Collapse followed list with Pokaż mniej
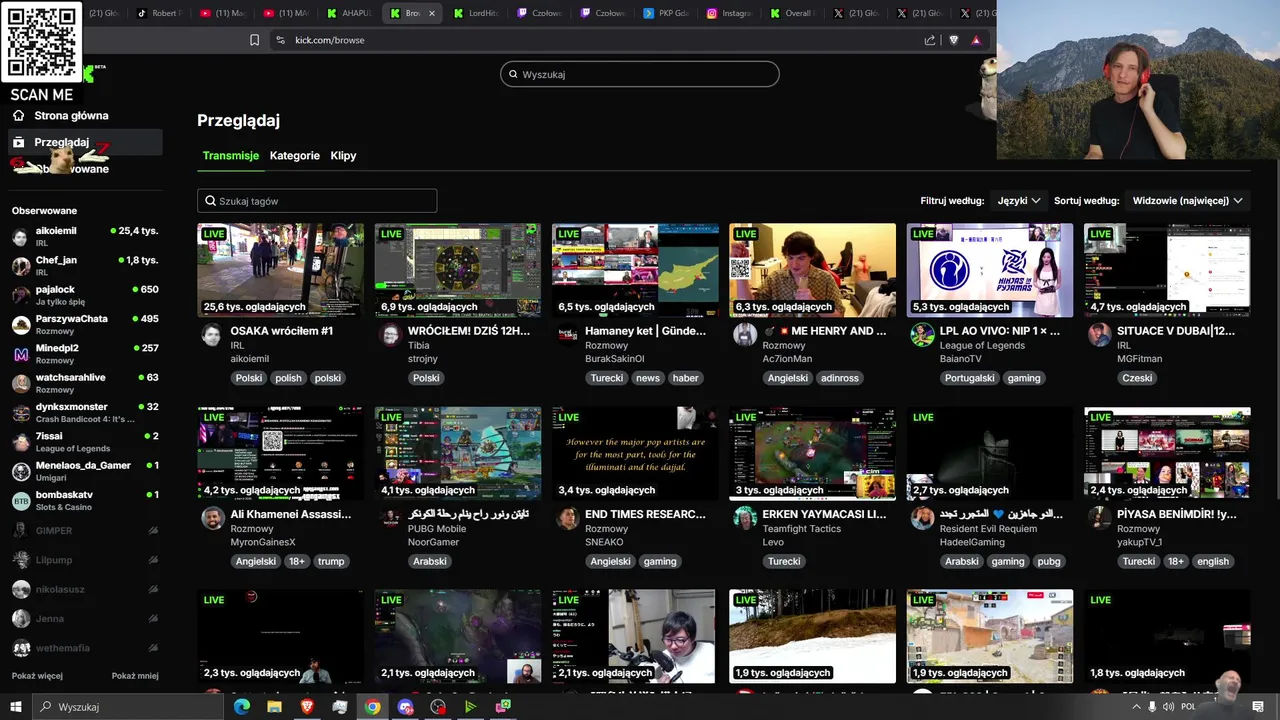The image size is (1280, 720). point(135,676)
